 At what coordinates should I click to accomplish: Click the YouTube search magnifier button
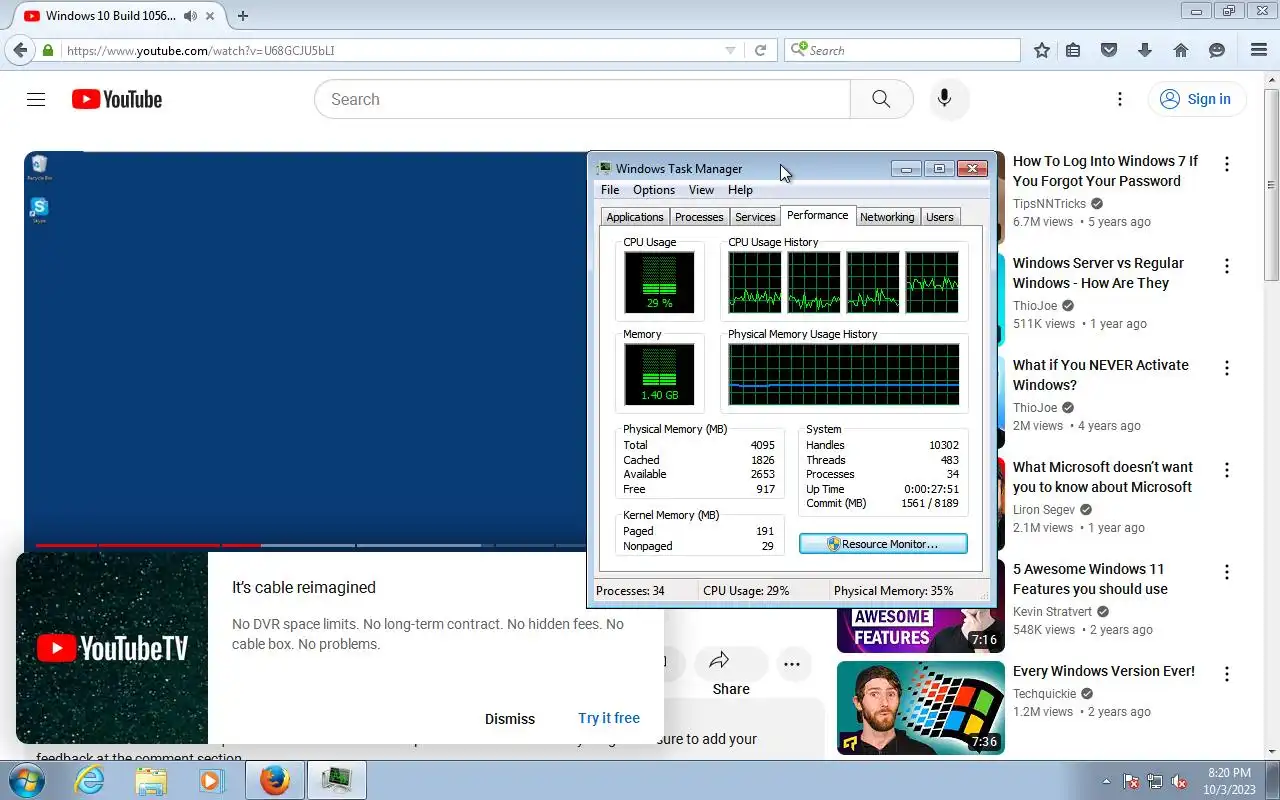pyautogui.click(x=881, y=99)
